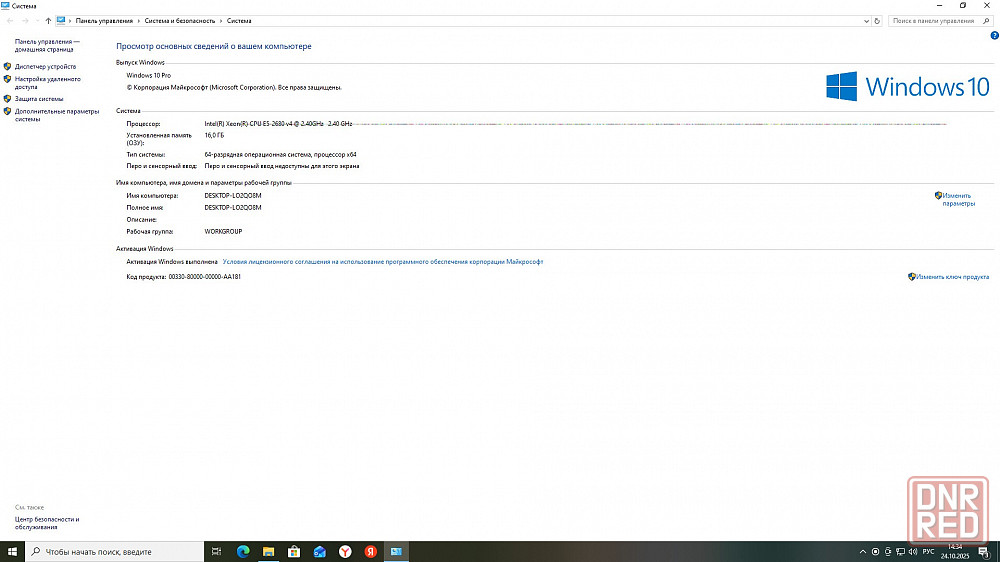Click Изменить ключ продукта link
The height and width of the screenshot is (562, 1000).
coord(952,277)
